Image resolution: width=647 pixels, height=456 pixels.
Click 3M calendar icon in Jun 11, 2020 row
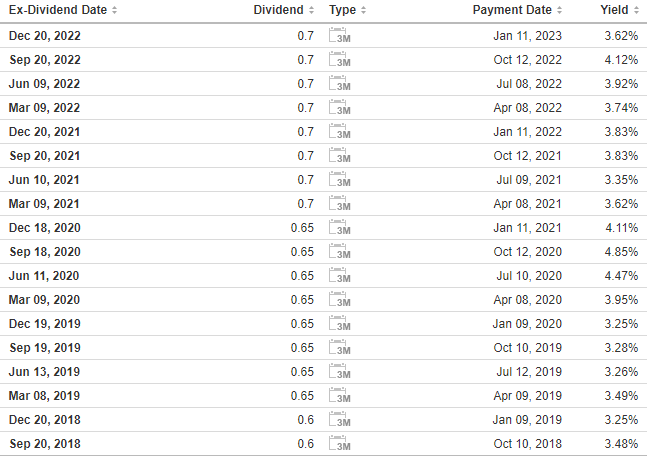(340, 275)
